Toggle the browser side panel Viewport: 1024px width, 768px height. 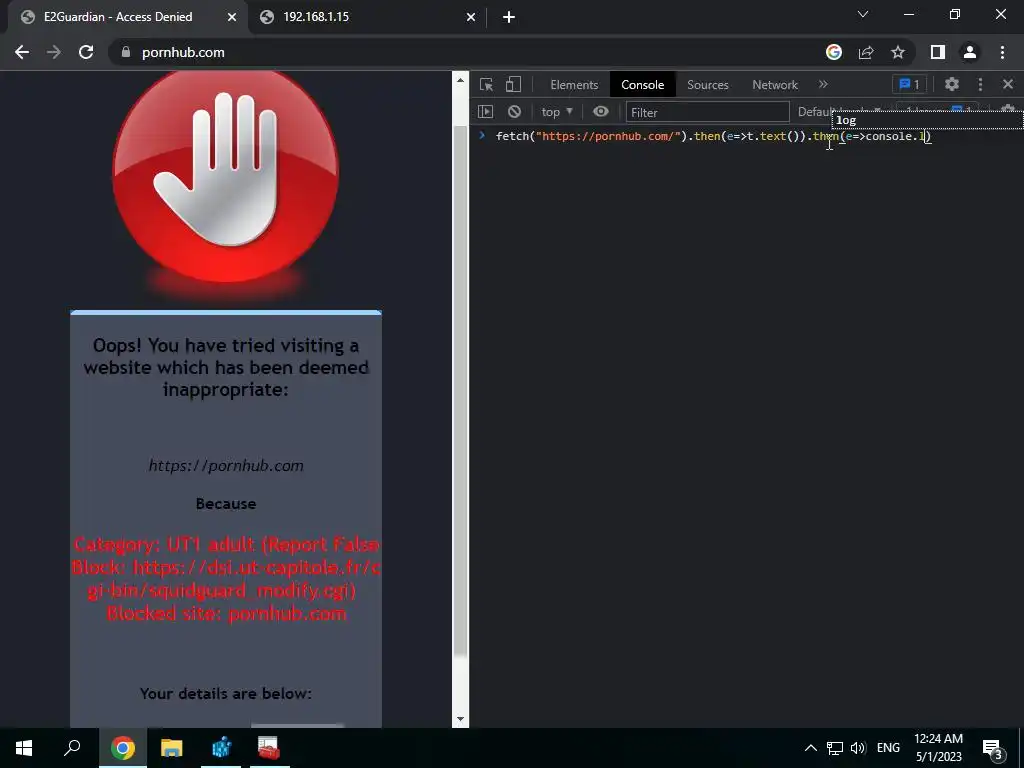click(x=938, y=52)
